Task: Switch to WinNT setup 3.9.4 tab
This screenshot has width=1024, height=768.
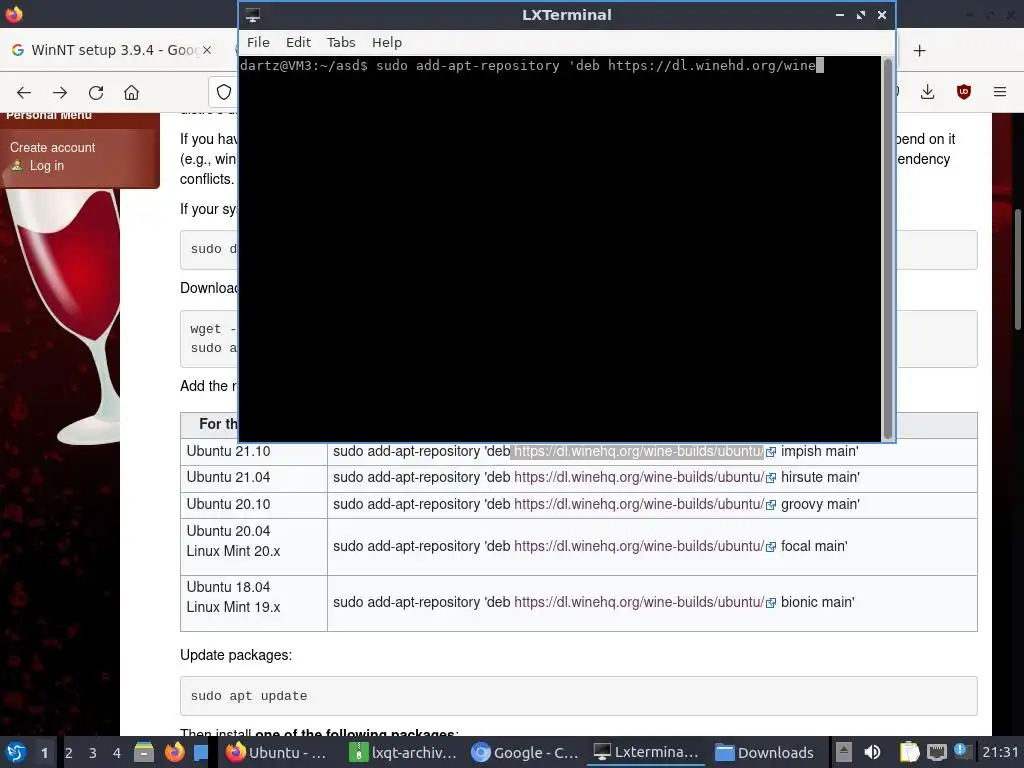Action: 111,50
